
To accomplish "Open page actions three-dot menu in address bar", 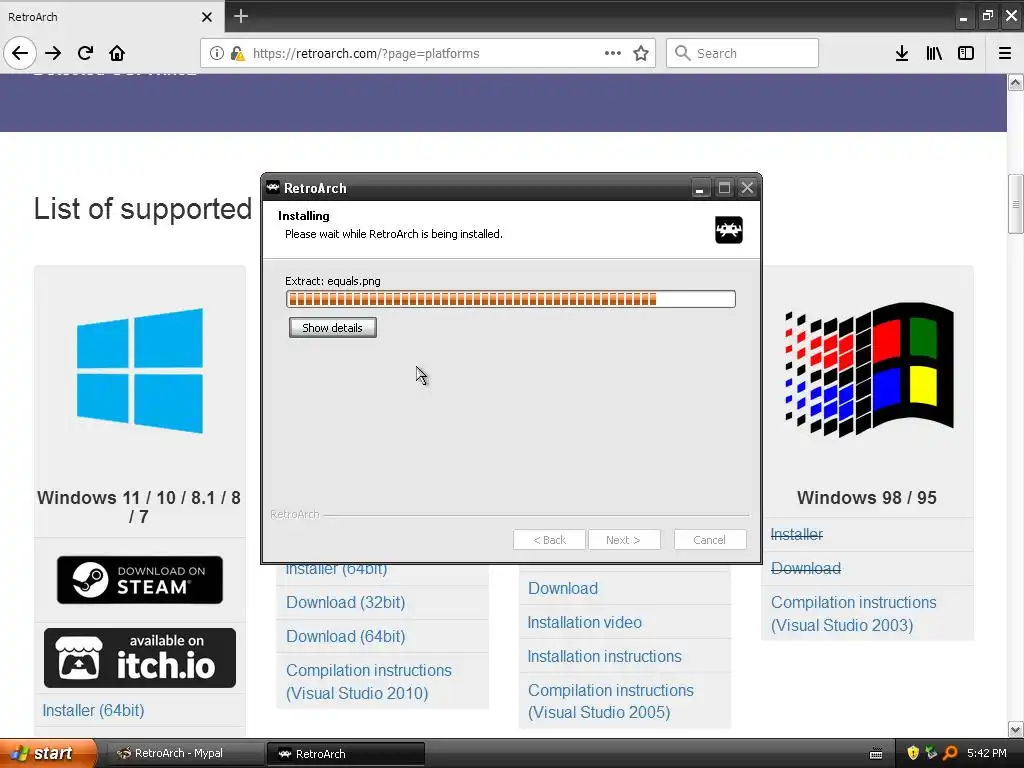I will [613, 53].
